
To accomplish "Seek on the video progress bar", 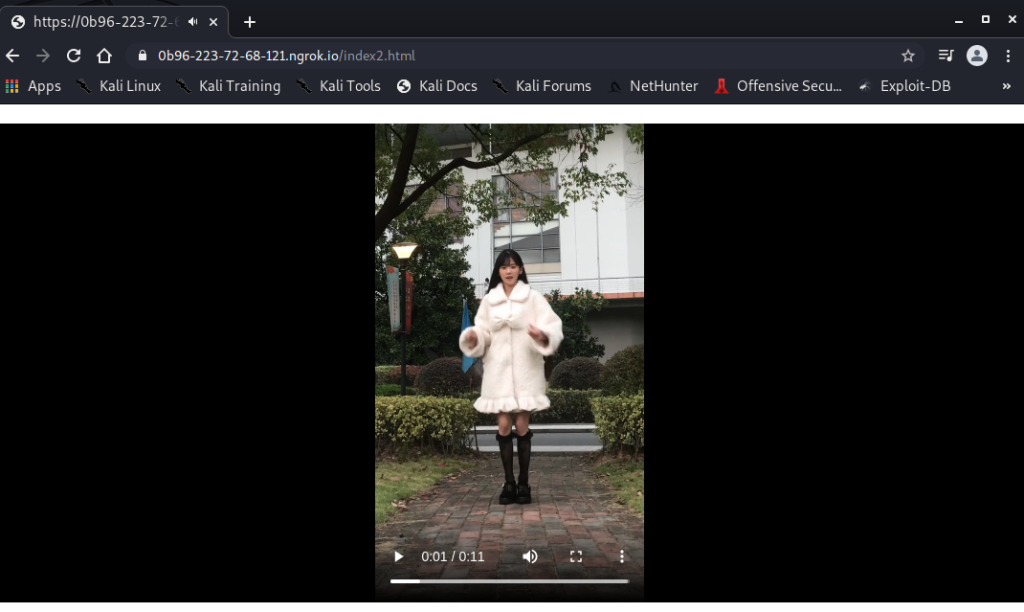I will (x=509, y=581).
